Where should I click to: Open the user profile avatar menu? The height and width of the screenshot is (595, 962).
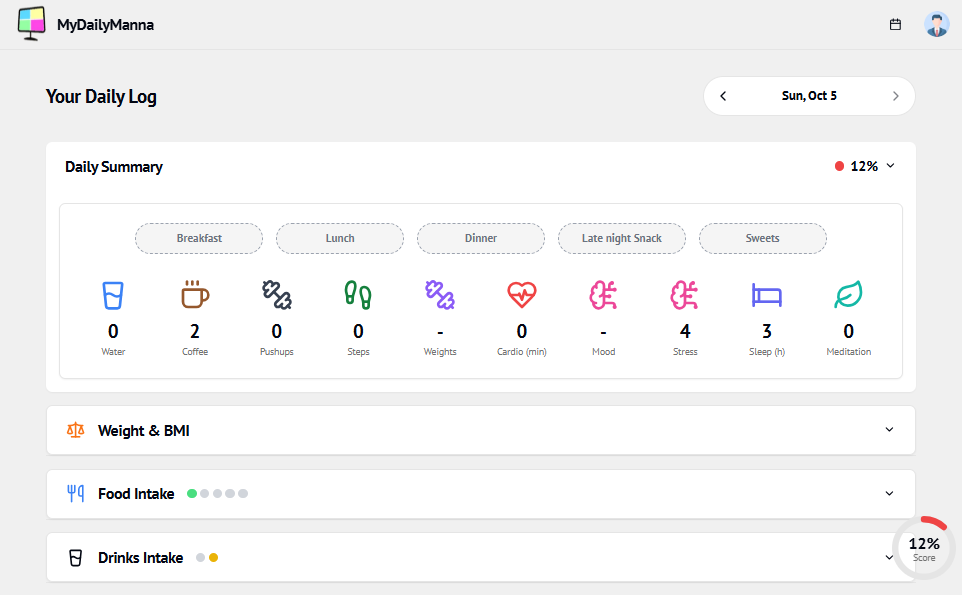pyautogui.click(x=936, y=24)
